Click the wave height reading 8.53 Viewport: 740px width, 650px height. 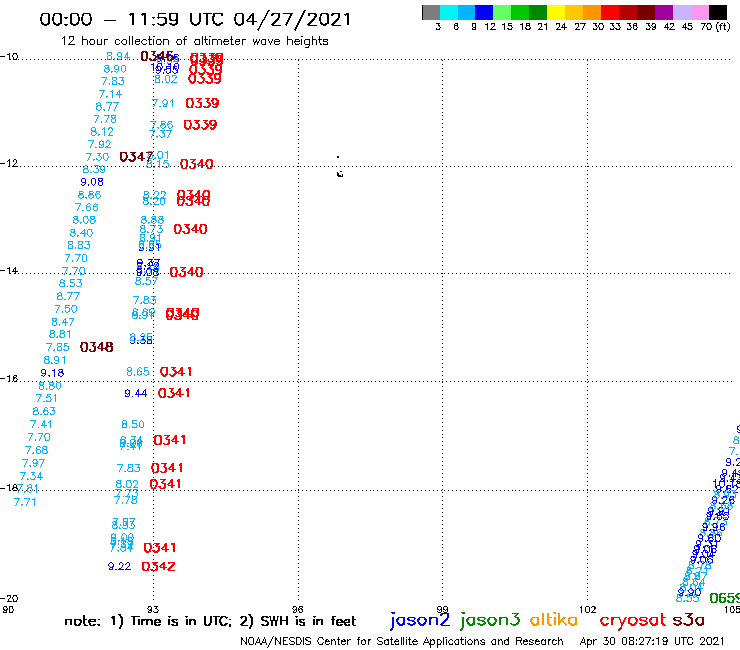(x=71, y=283)
